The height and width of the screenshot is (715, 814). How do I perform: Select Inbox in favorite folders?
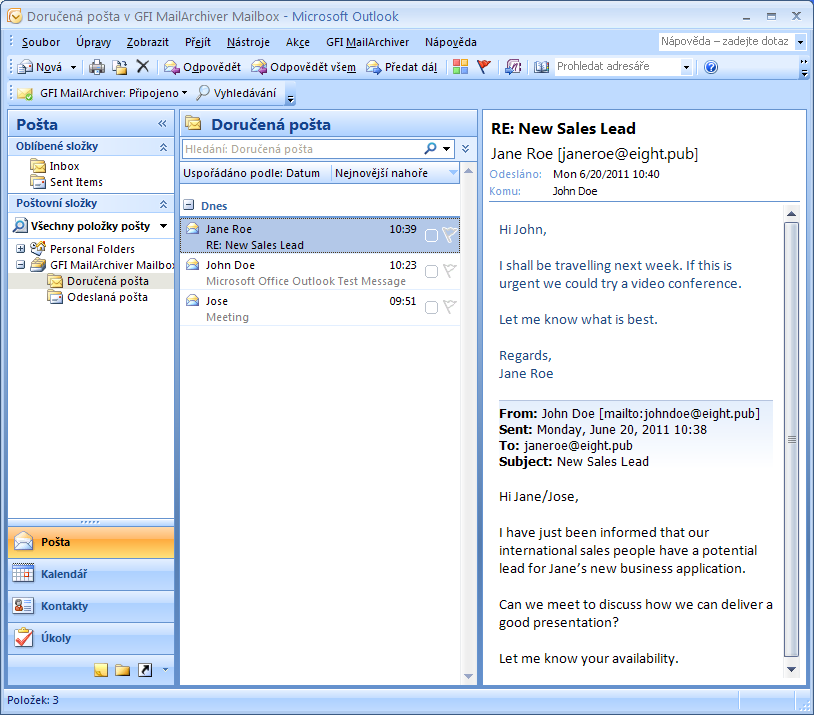[x=64, y=166]
